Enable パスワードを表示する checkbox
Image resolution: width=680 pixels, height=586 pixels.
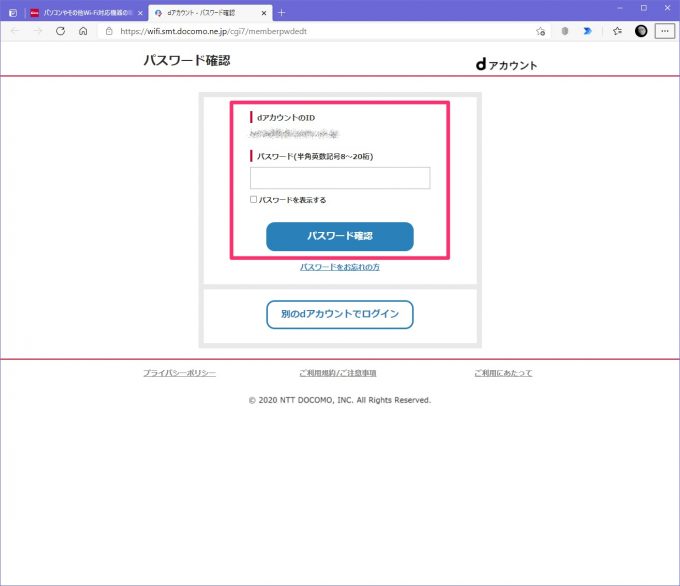pos(253,200)
